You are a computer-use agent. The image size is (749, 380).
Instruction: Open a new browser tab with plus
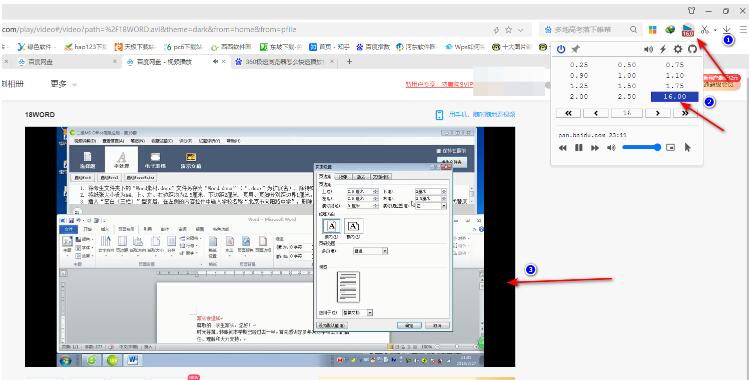pyautogui.click(x=349, y=62)
